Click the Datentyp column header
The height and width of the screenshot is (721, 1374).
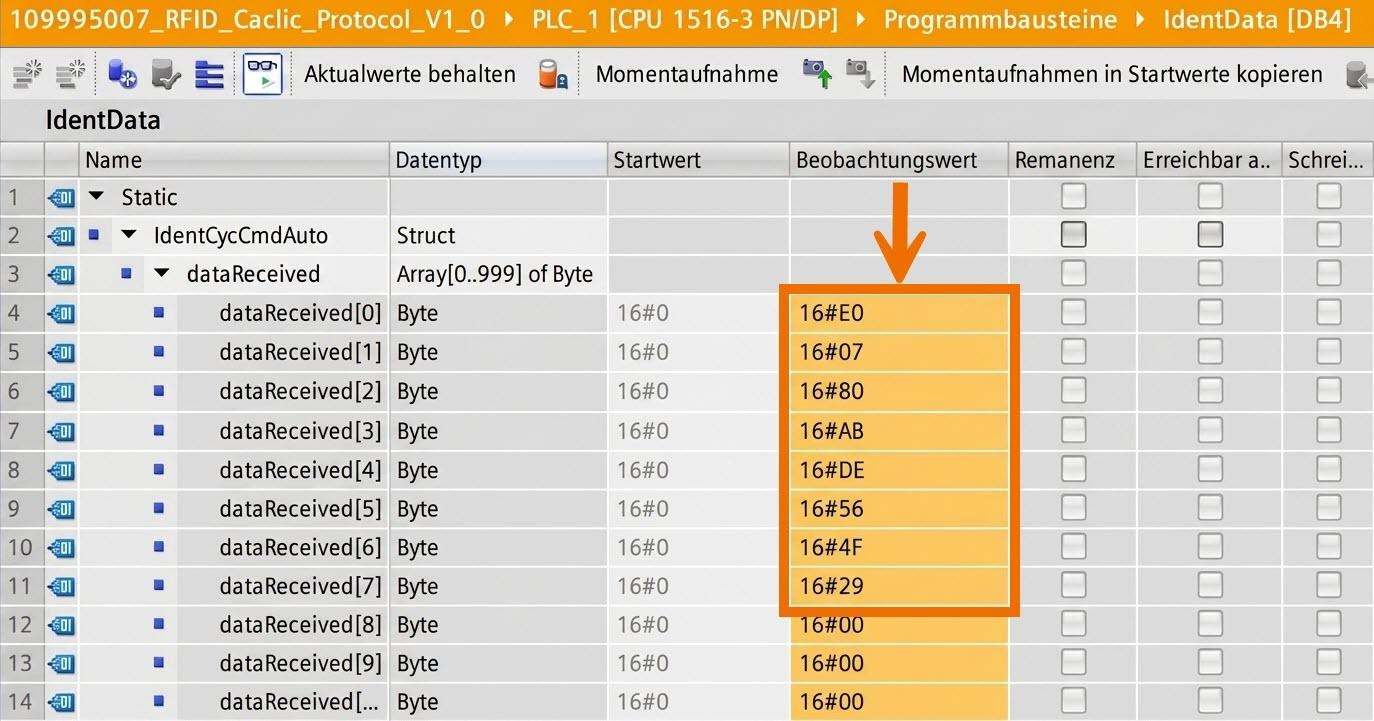click(499, 160)
